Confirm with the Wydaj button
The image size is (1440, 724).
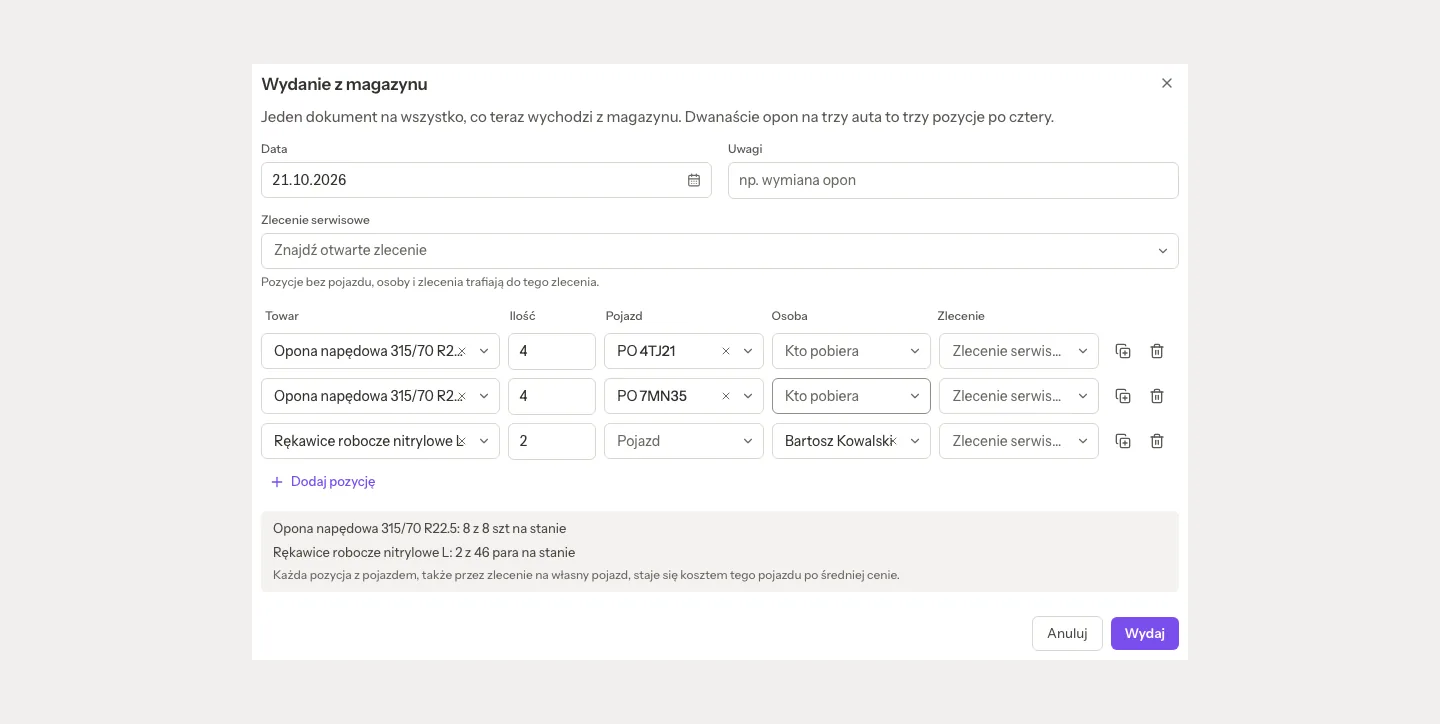pos(1145,633)
